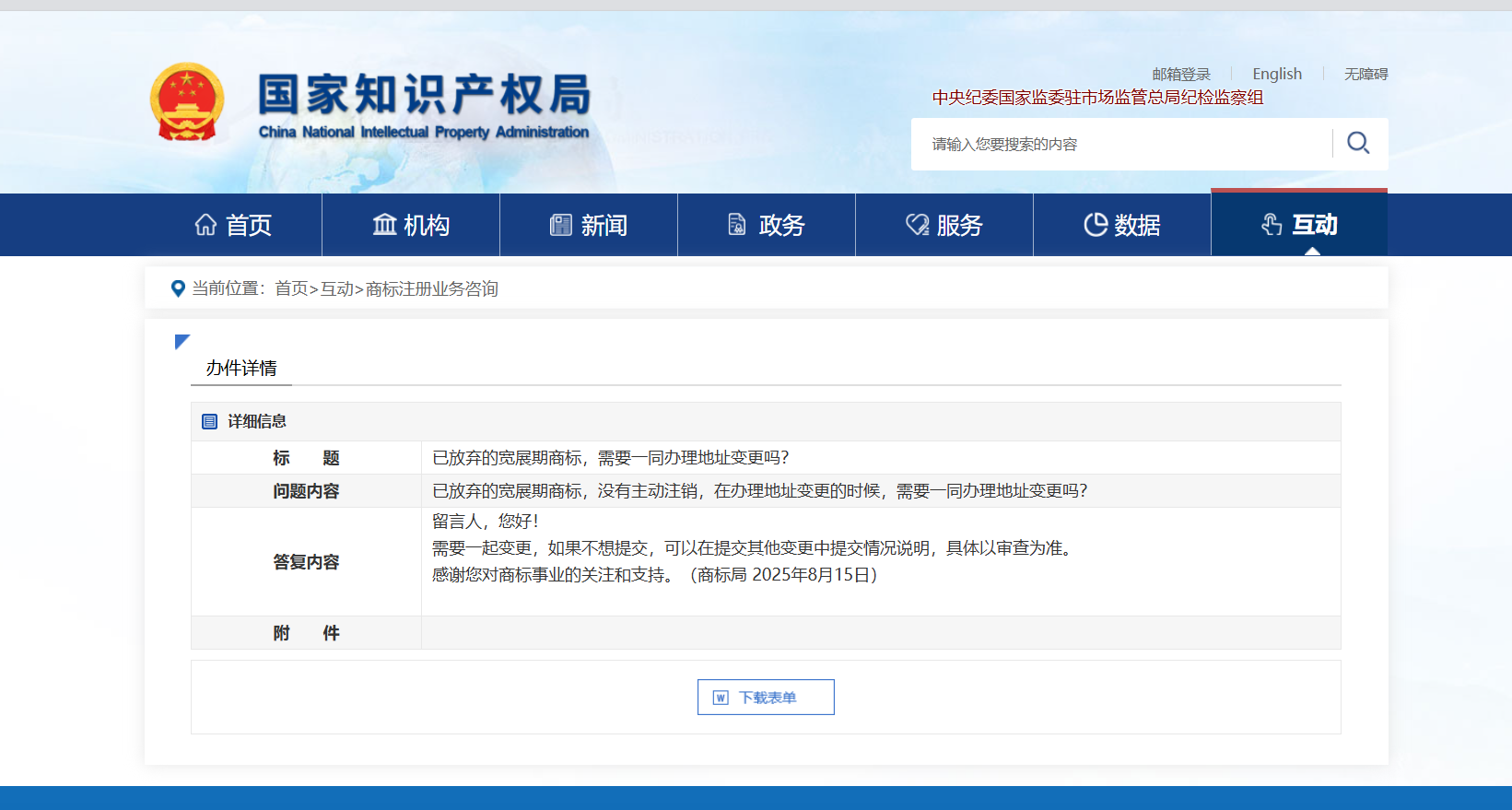Click the title text 已放弃的宽展期商标，需要一同办理地址变更吗
1512x810 pixels.
[610, 458]
